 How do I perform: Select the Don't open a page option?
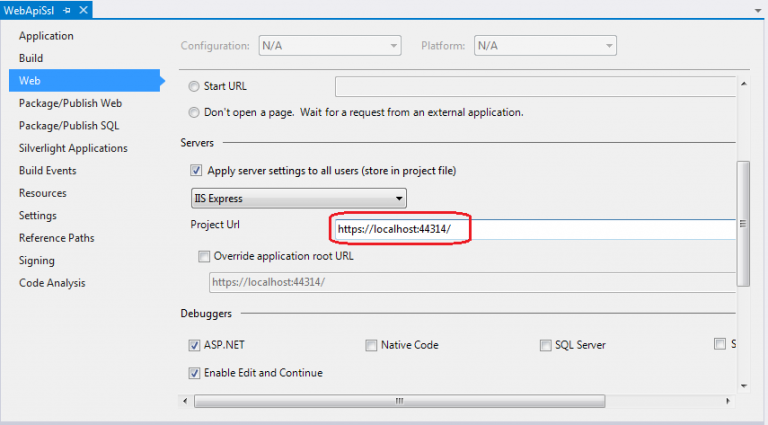tap(194, 113)
